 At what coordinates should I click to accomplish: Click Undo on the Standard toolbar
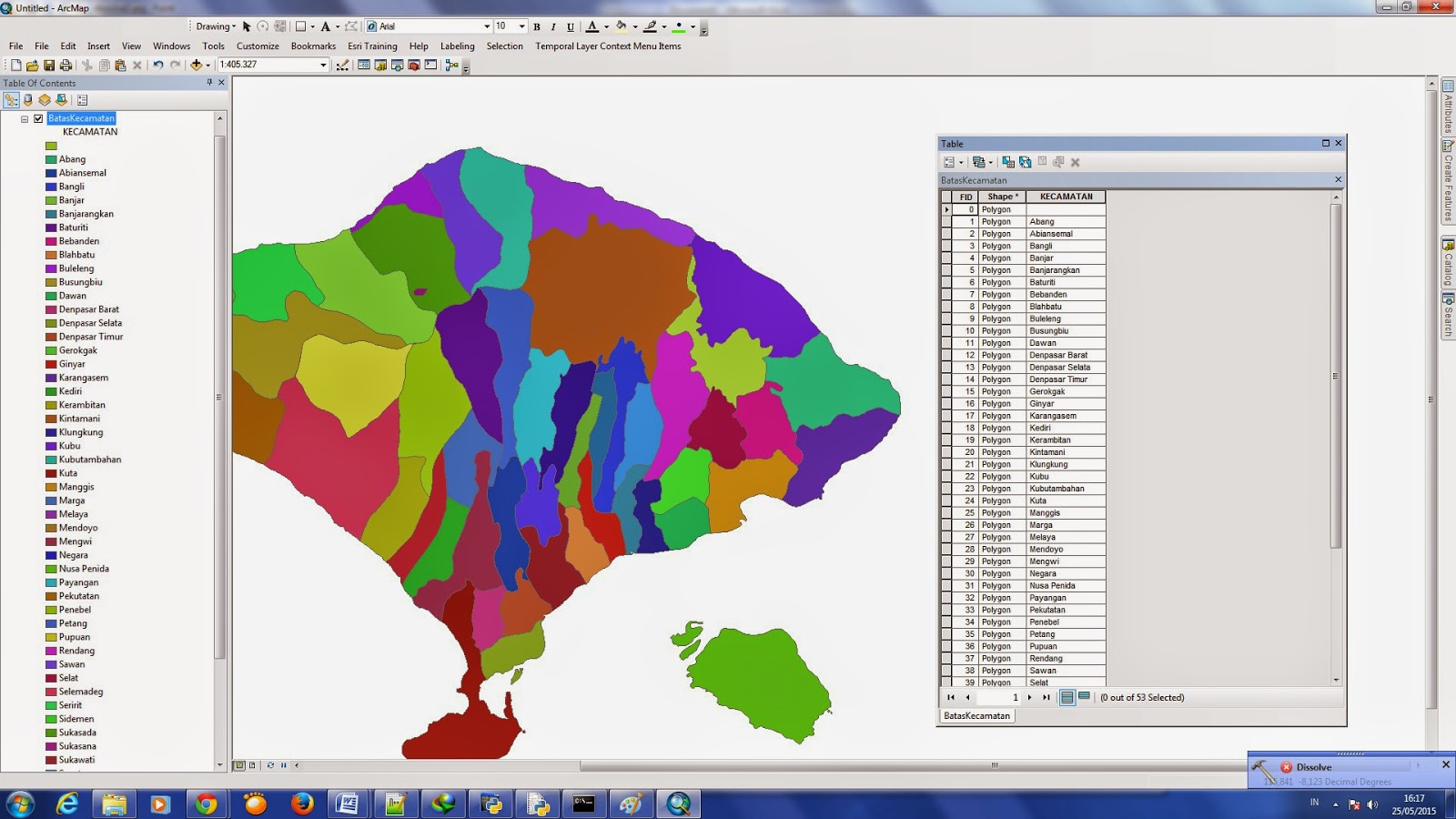(x=157, y=66)
